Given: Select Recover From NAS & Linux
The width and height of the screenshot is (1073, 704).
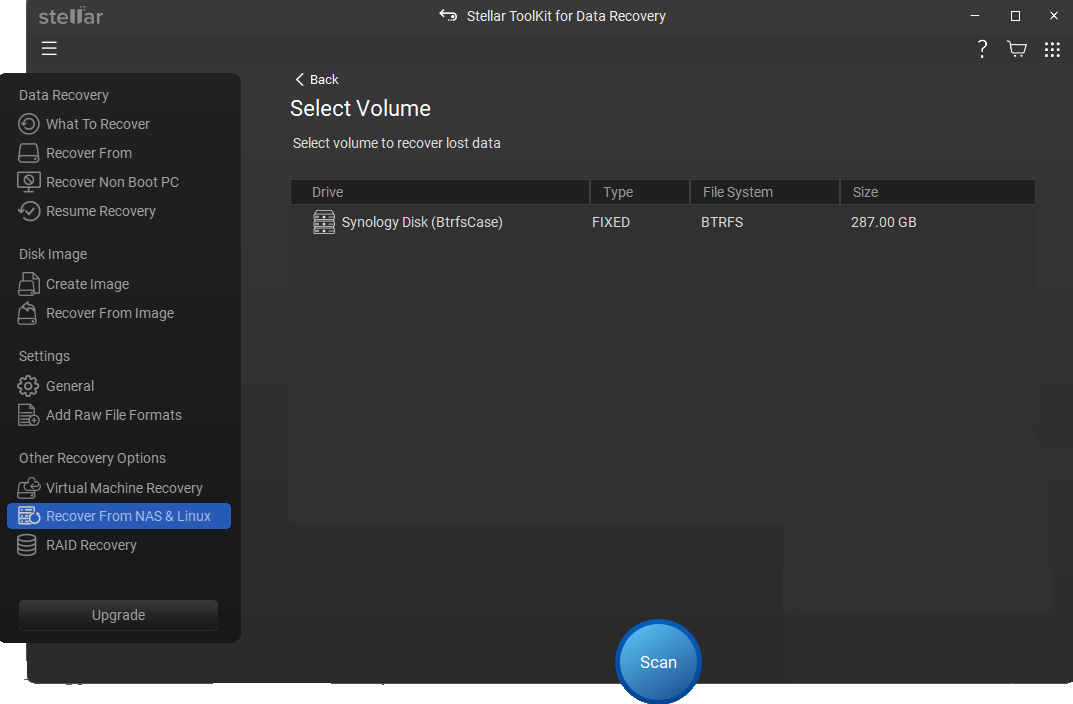Looking at the screenshot, I should click(128, 516).
